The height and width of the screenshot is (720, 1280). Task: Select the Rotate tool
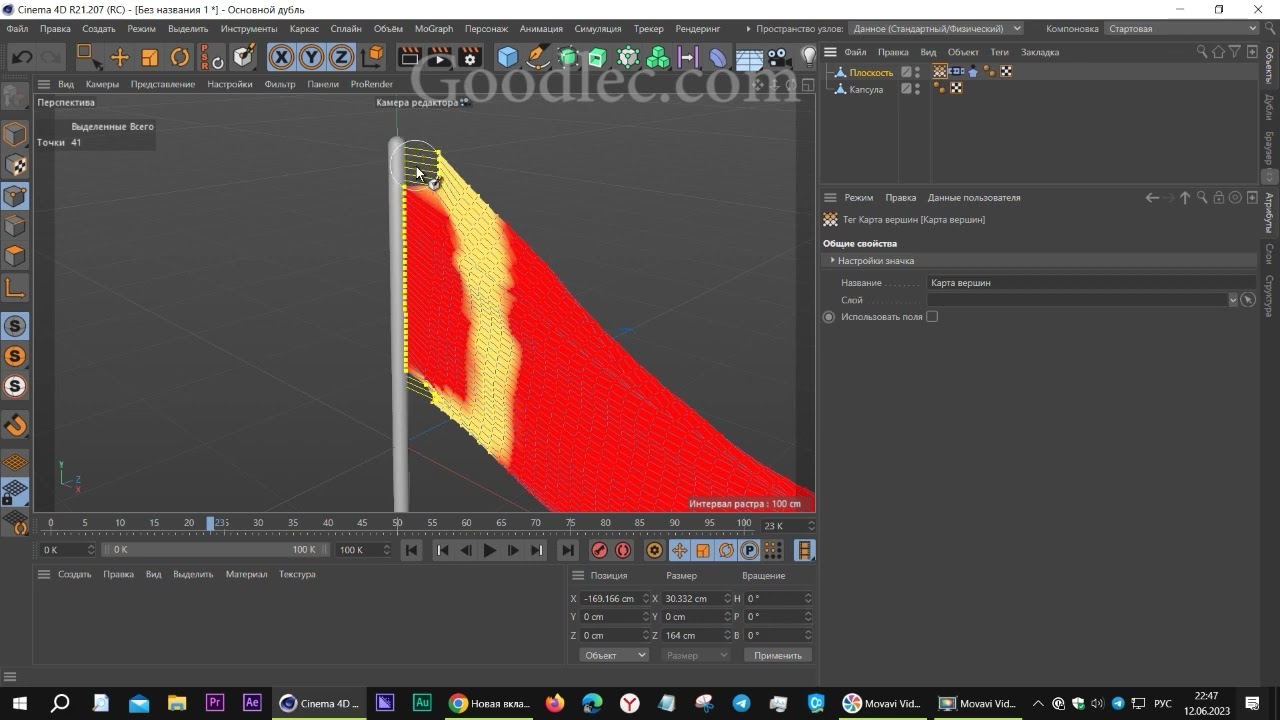click(x=180, y=57)
